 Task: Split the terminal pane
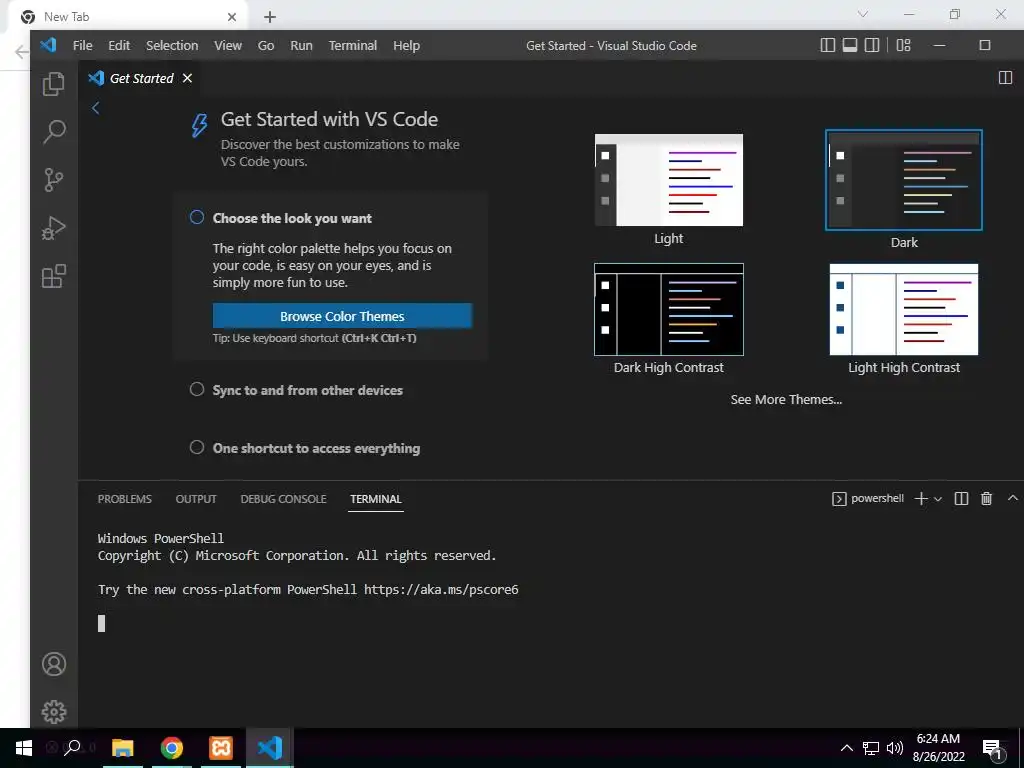point(961,499)
